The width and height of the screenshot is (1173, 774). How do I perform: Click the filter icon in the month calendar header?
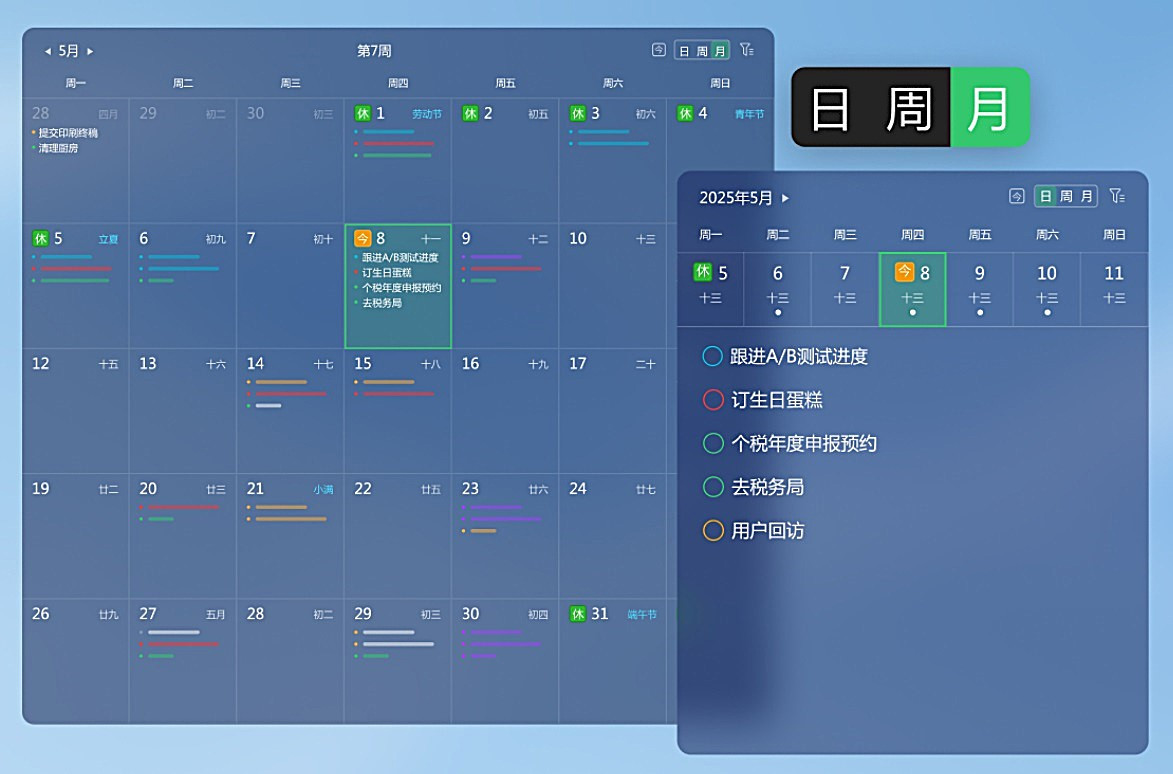coord(746,50)
